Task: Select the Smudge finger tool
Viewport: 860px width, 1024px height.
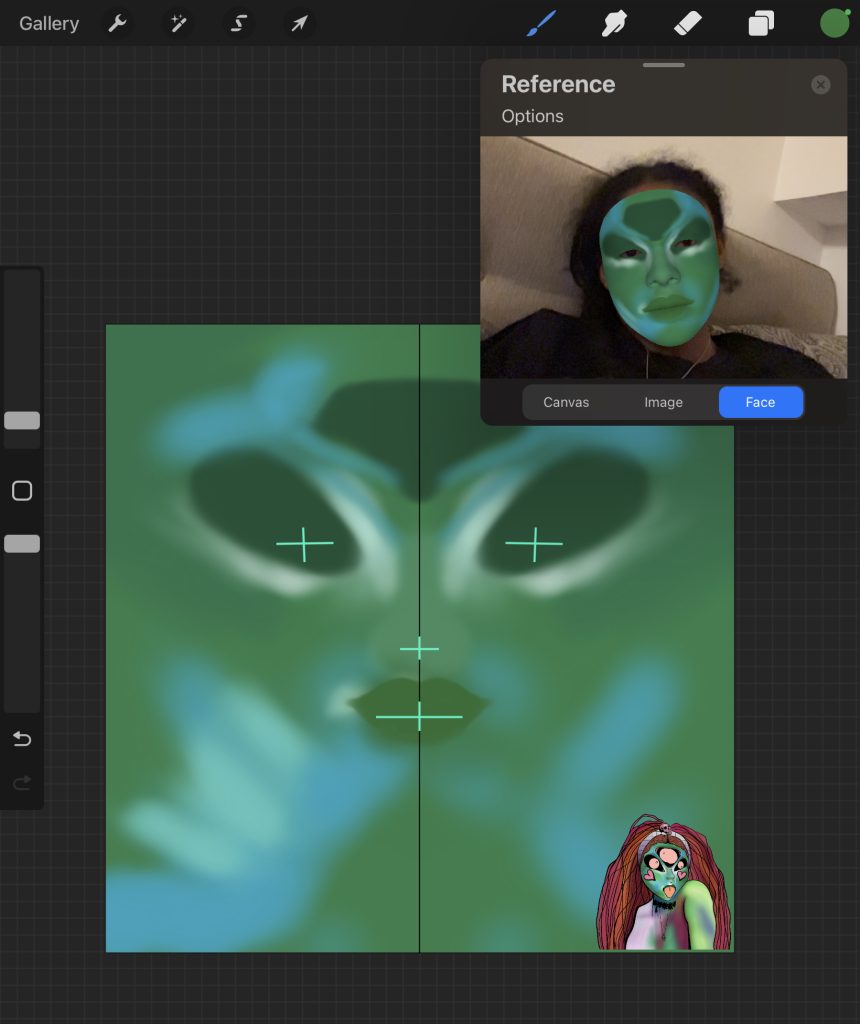Action: point(614,24)
